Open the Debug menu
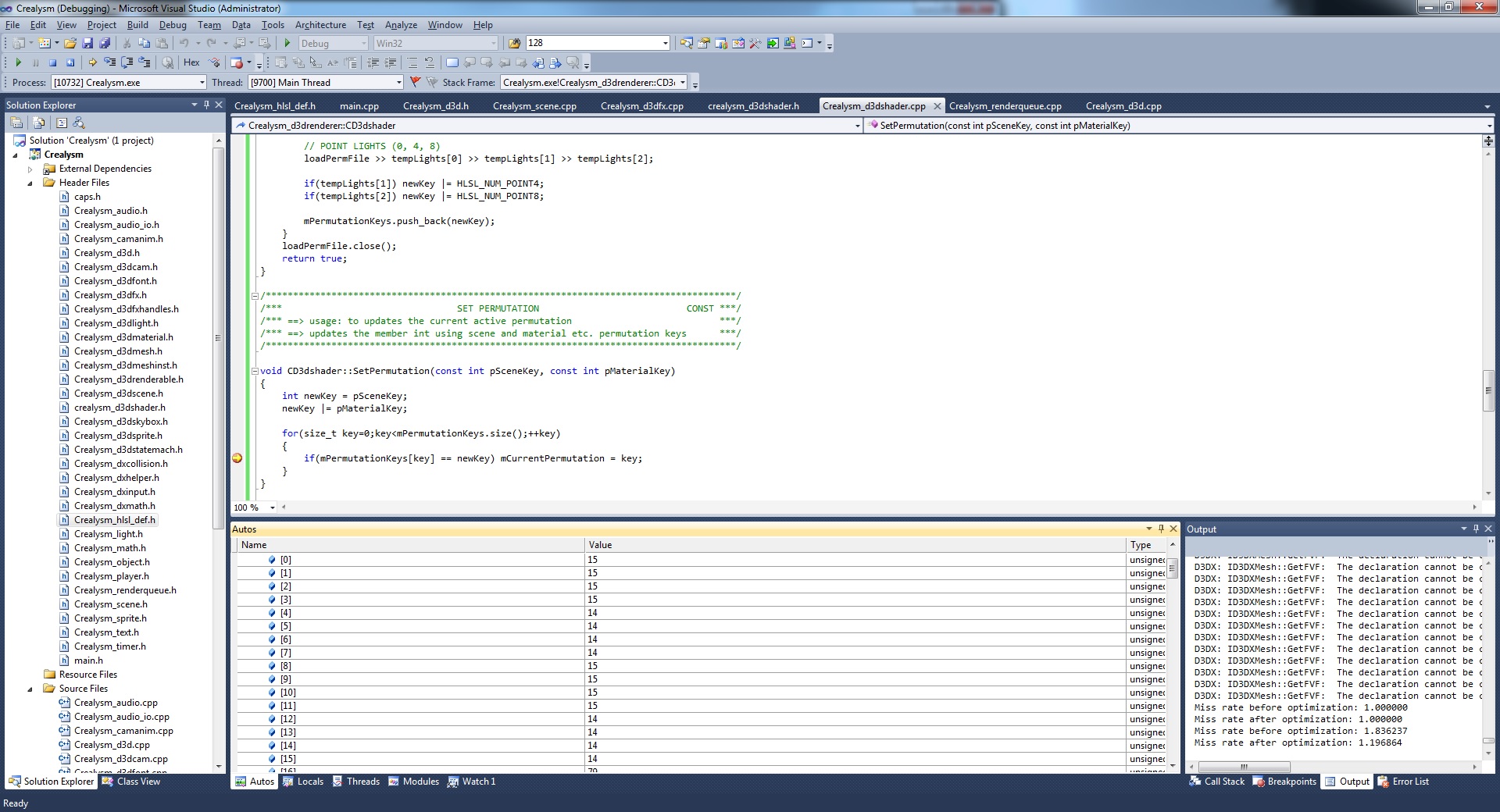 [173, 25]
